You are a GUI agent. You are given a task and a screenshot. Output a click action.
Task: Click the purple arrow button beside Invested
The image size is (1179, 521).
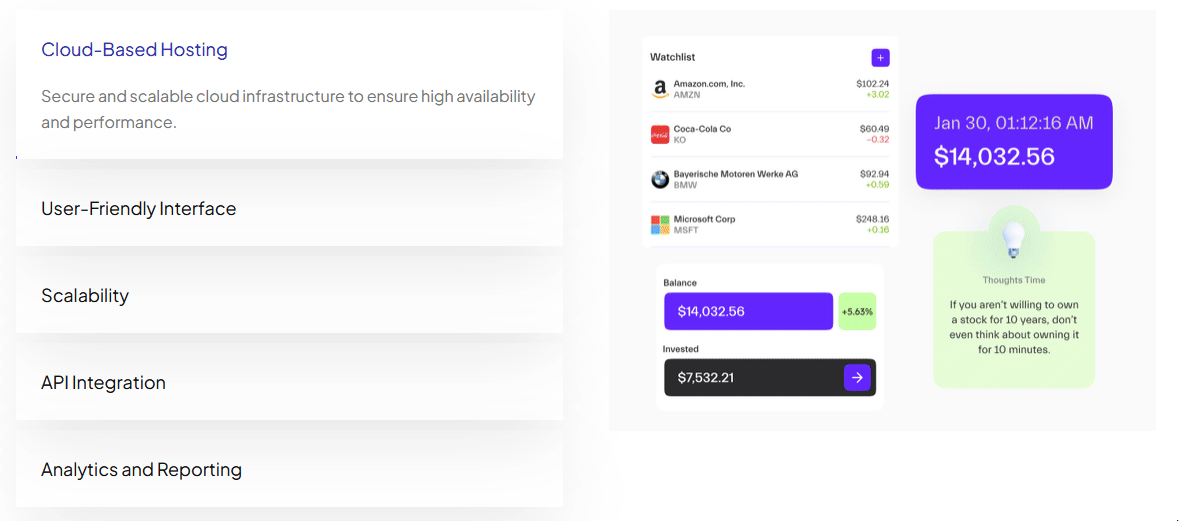coord(857,377)
